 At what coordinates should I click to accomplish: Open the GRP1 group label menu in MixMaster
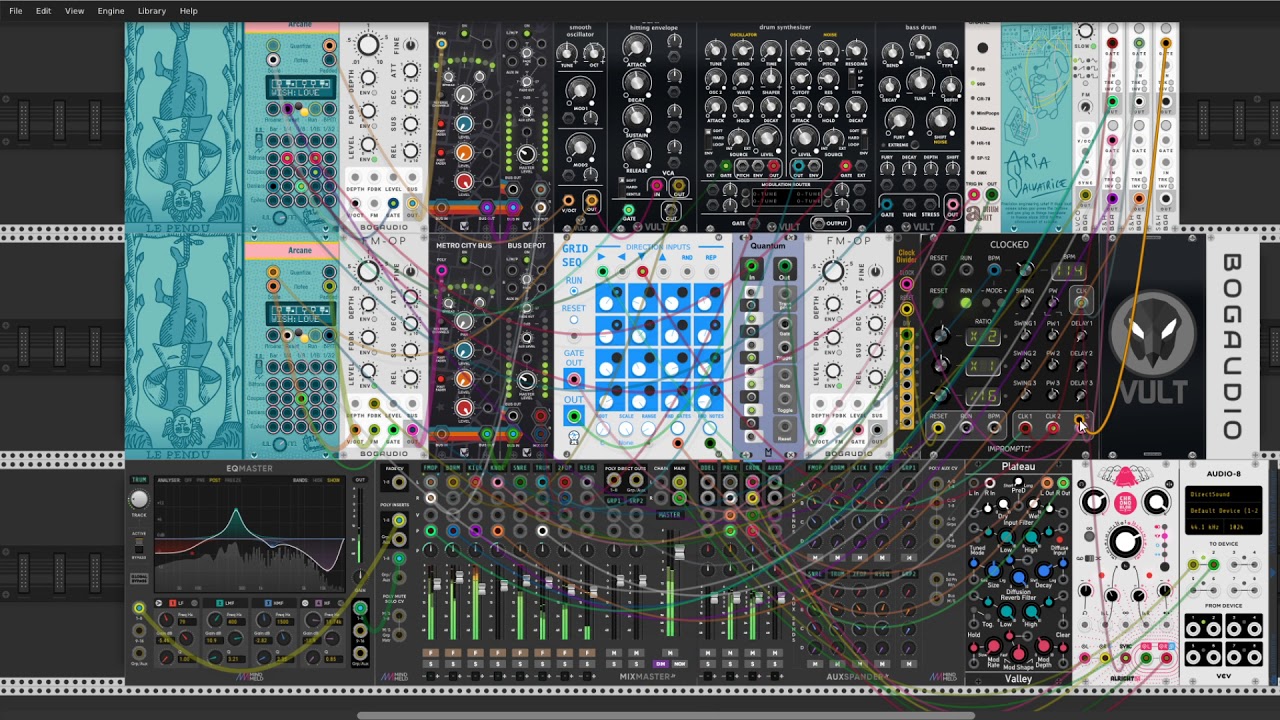tap(614, 500)
